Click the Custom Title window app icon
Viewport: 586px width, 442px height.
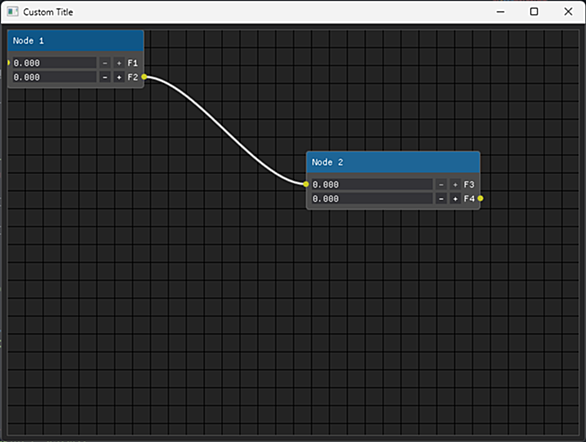[12, 12]
